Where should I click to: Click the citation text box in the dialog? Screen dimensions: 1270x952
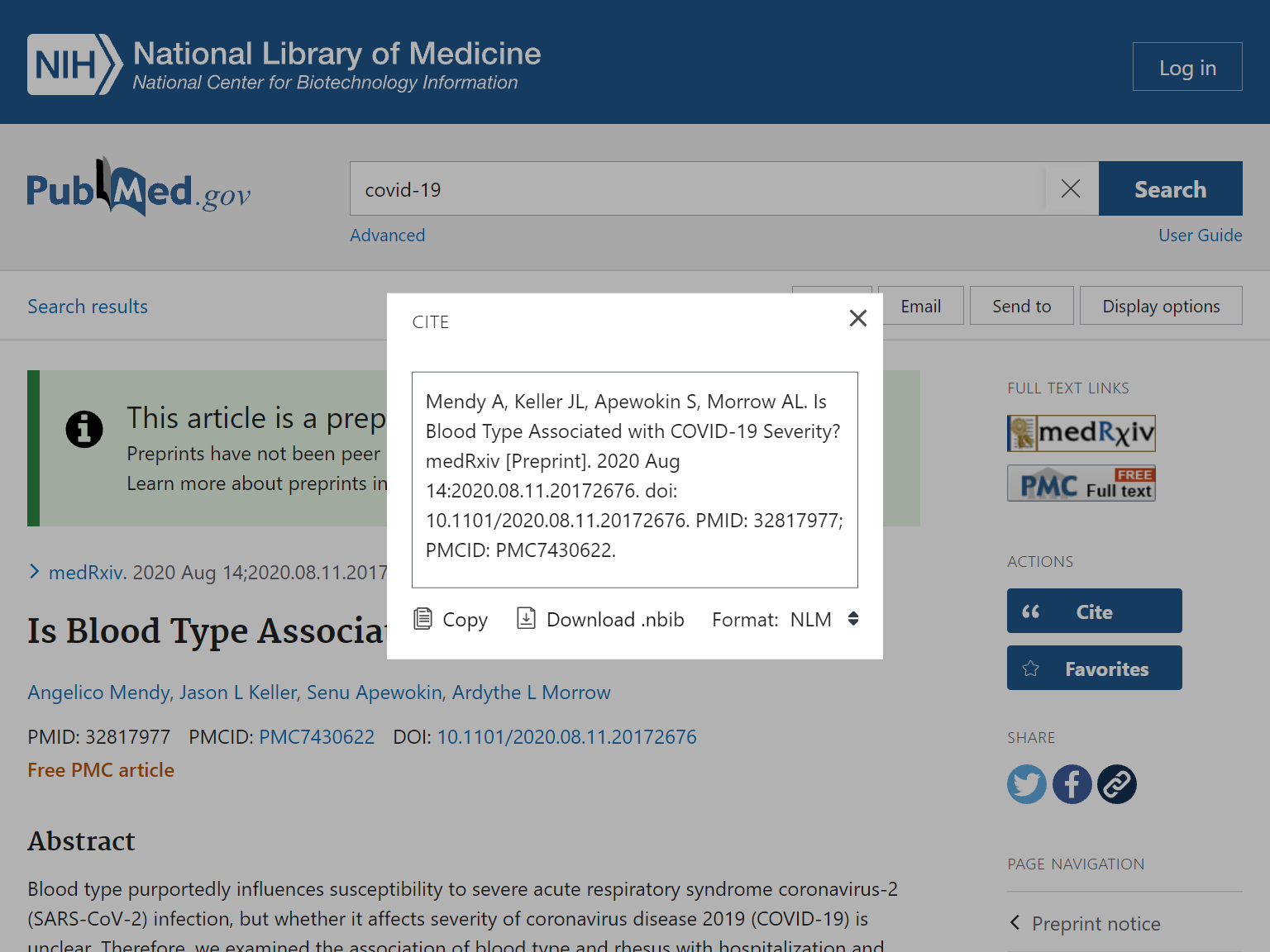click(634, 479)
